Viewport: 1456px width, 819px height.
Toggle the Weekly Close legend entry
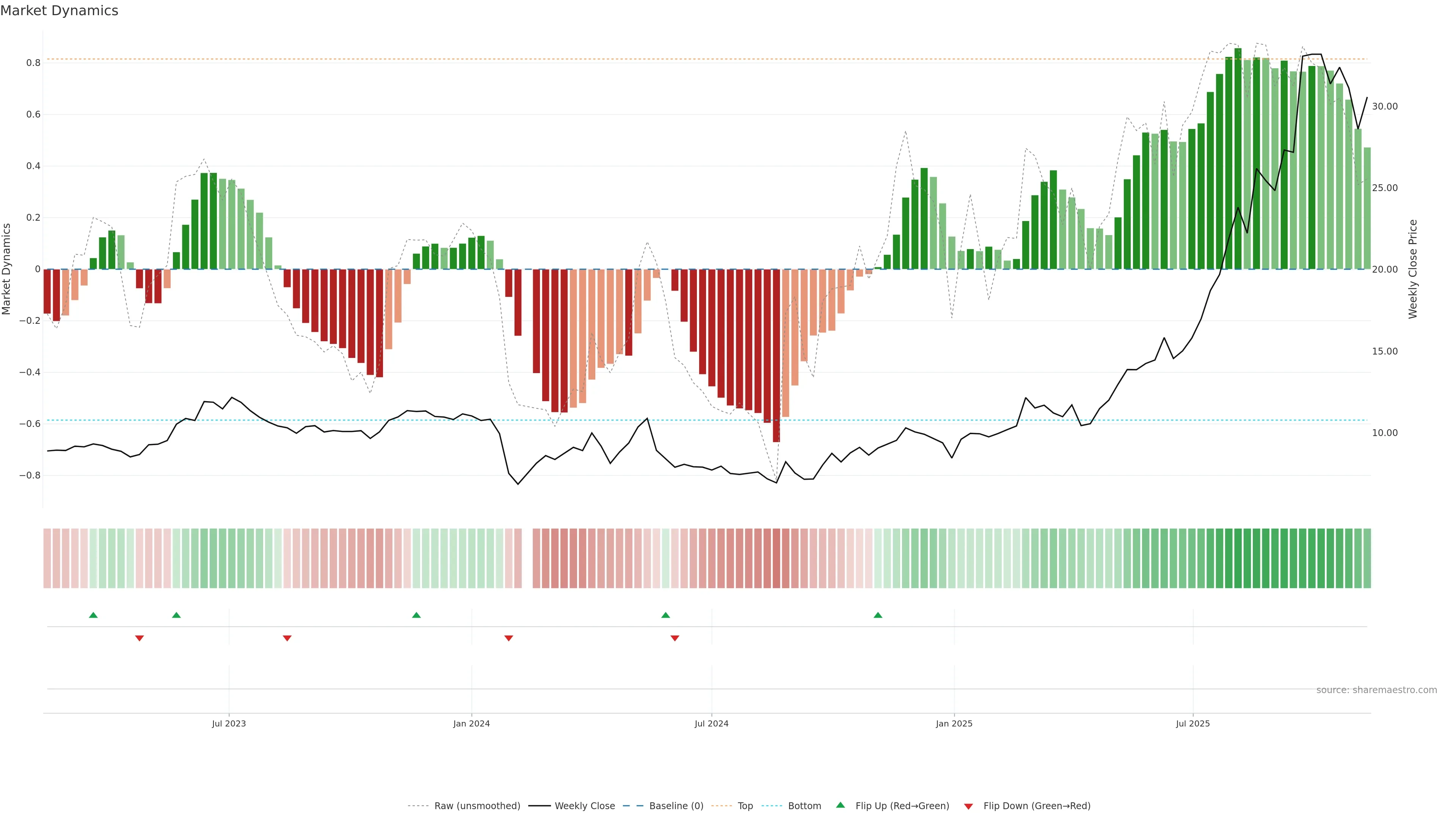coord(584,806)
